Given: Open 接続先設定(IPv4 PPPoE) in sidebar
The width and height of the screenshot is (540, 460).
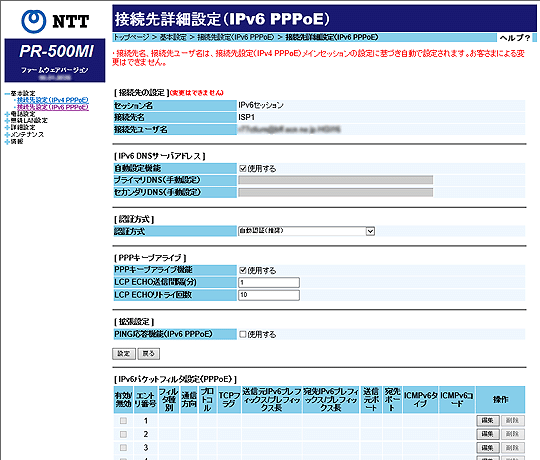Looking at the screenshot, I should pos(53,100).
